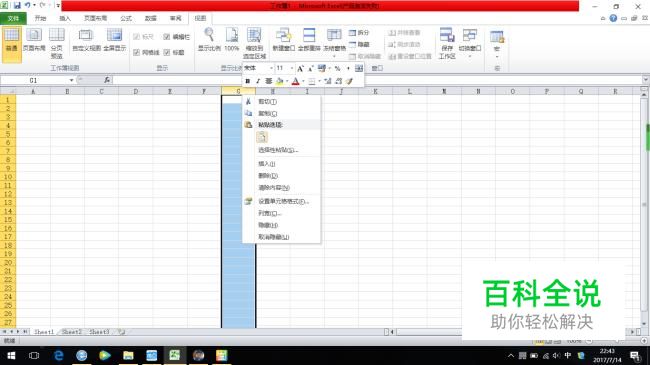Apply Italic from the mini toolbar
650x365 pixels.
[258, 81]
